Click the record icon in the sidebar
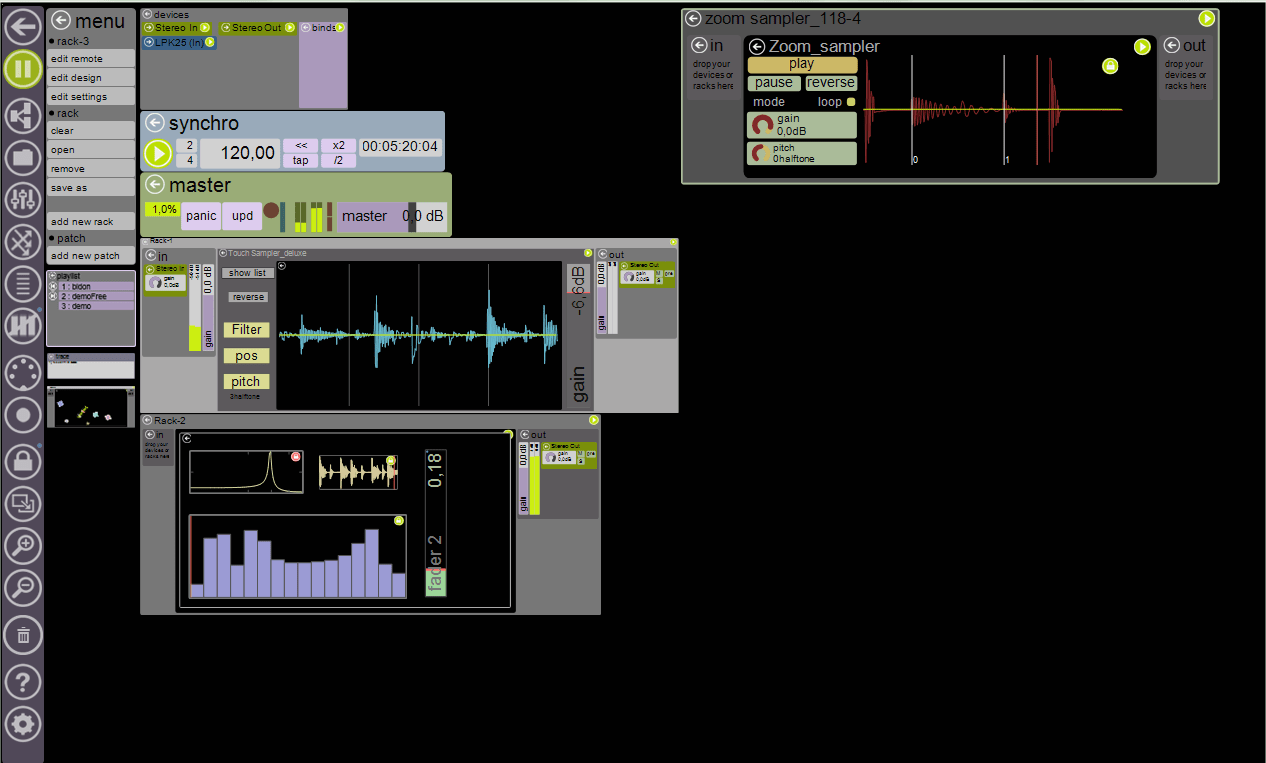The width and height of the screenshot is (1266, 763). [x=22, y=415]
